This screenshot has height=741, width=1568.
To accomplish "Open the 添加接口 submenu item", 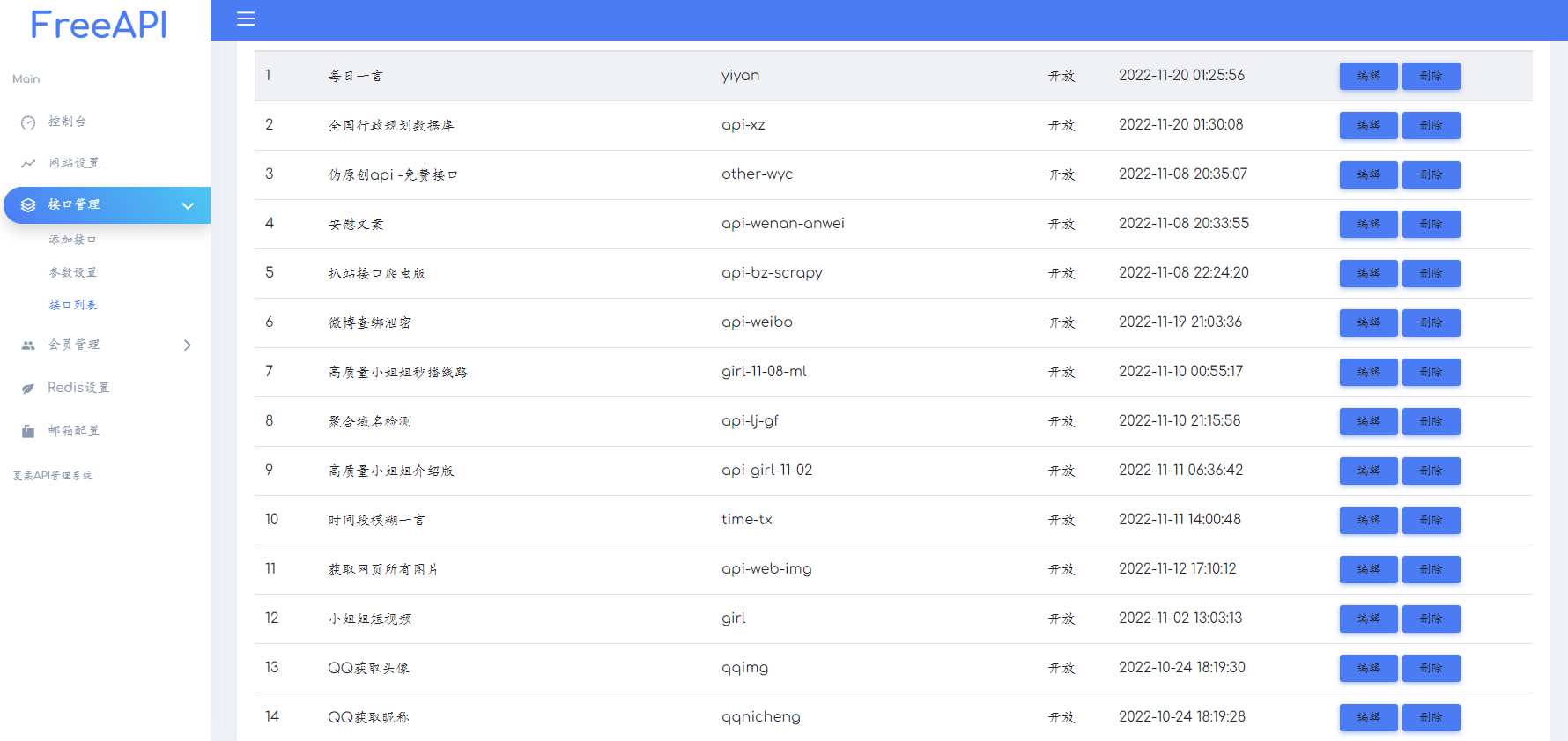I will (72, 240).
